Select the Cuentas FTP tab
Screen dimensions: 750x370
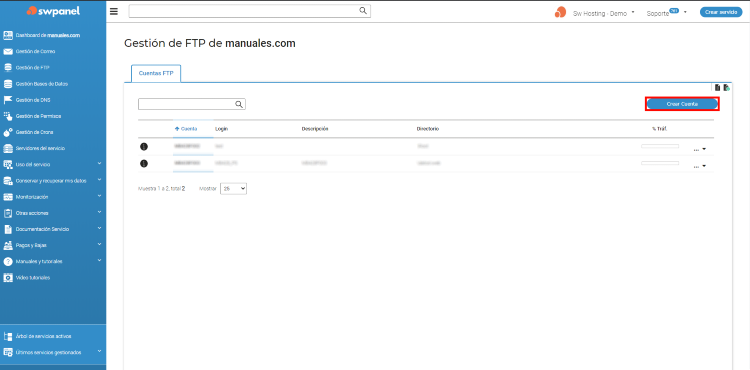coord(156,74)
